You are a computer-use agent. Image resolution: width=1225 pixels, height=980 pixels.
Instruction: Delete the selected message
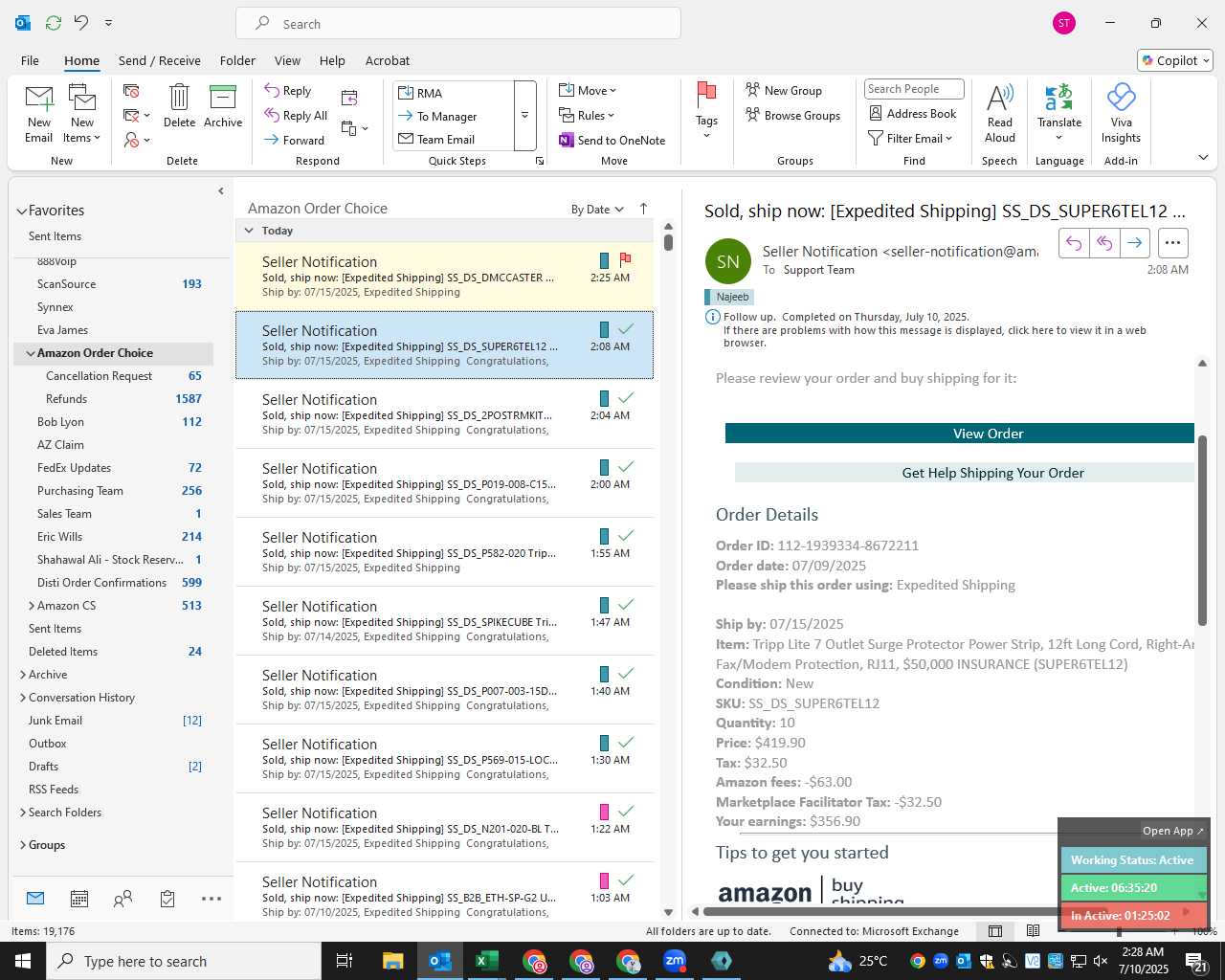pyautogui.click(x=179, y=105)
